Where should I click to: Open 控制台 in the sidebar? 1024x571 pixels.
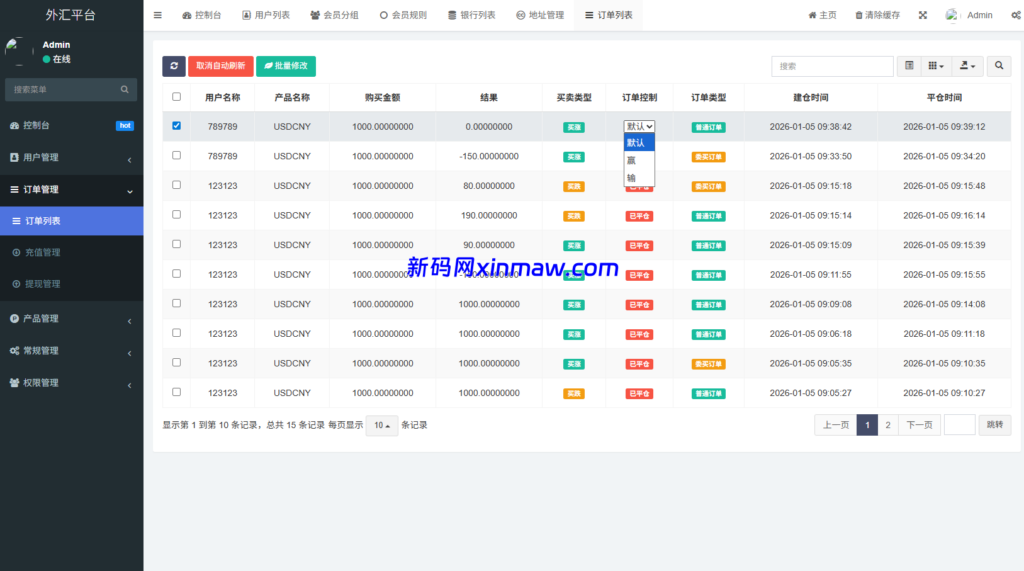pyautogui.click(x=71, y=125)
